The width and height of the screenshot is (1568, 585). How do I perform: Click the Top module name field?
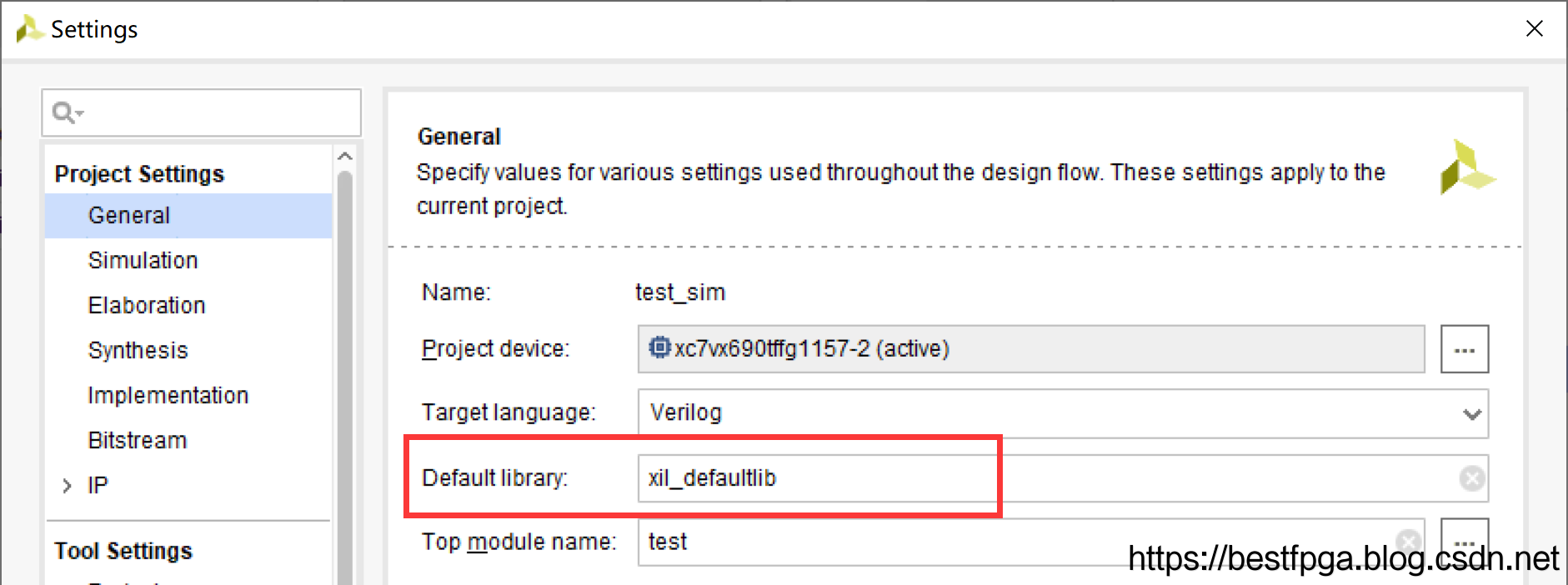[1031, 542]
